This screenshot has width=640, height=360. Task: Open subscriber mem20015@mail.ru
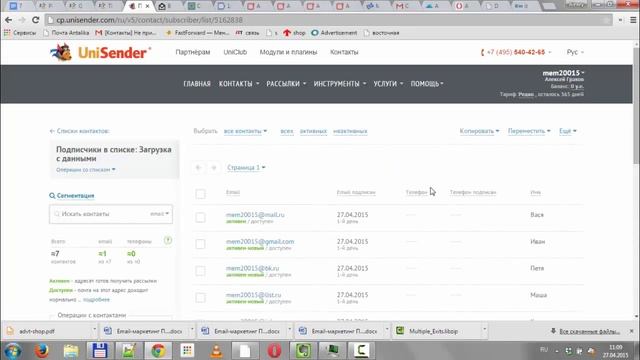255,215
